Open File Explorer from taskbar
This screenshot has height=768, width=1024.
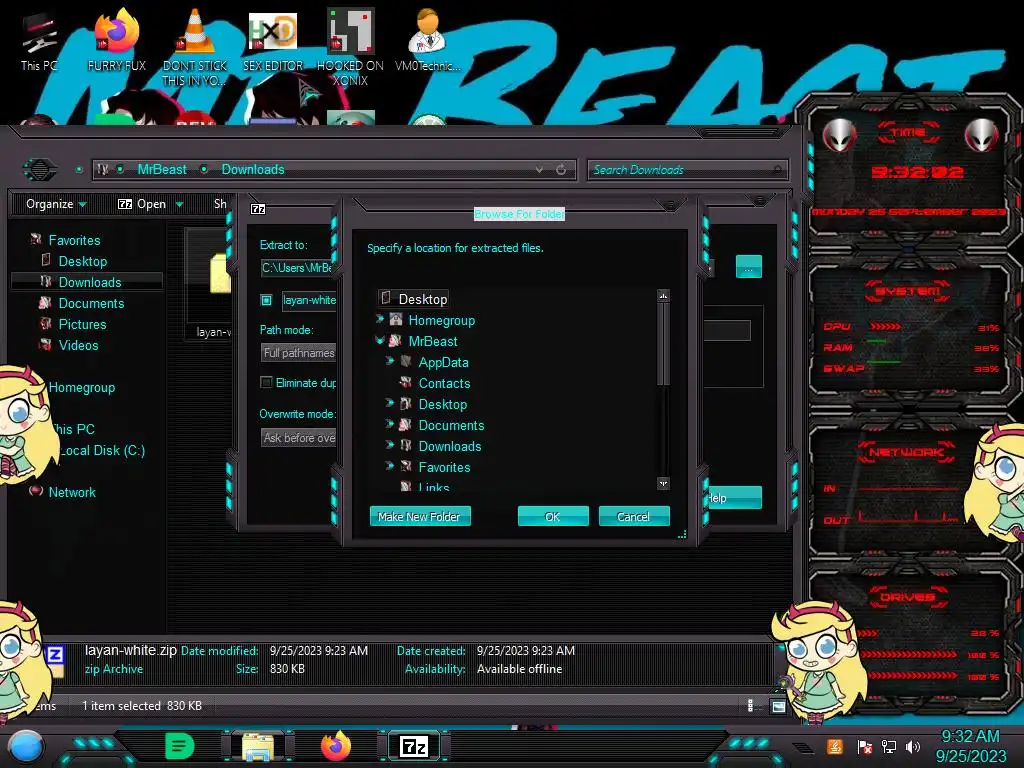pos(258,746)
